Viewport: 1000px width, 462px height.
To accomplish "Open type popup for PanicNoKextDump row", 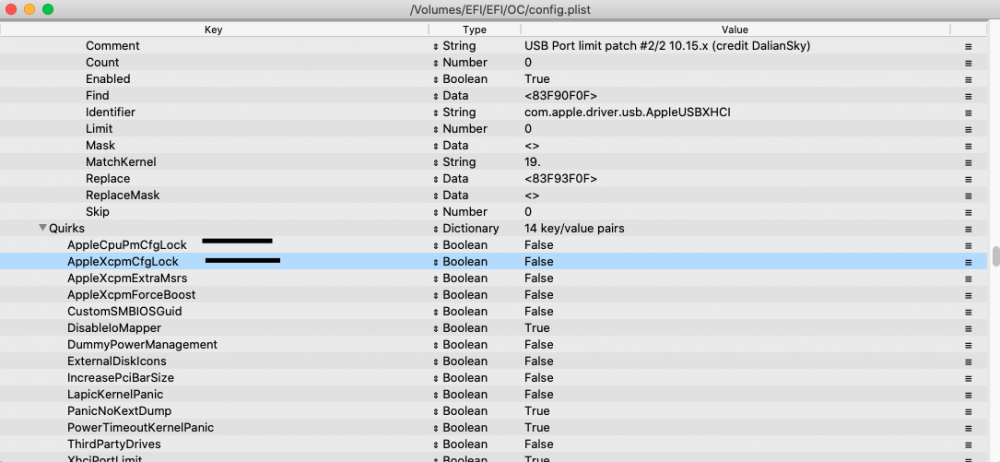I will pos(436,411).
